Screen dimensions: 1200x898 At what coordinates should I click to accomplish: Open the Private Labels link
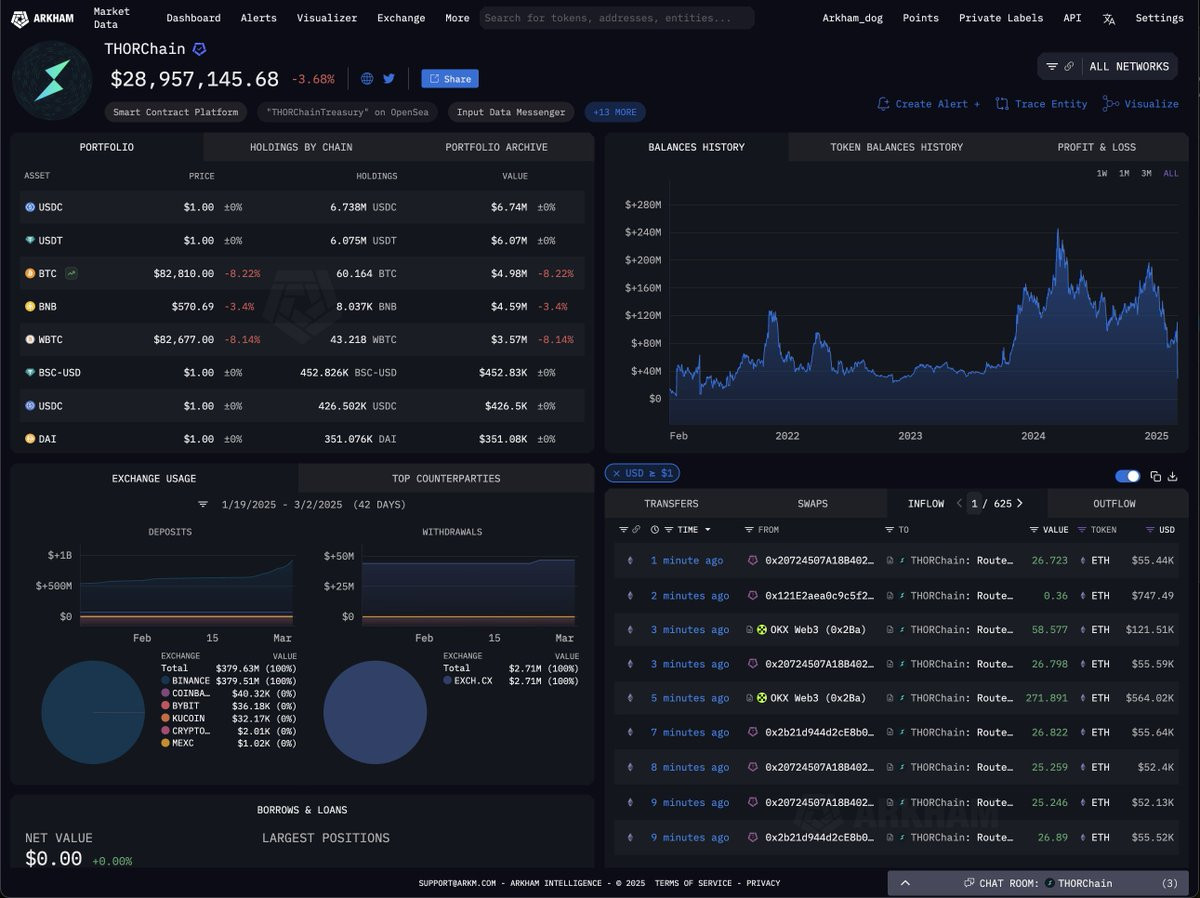1001,18
